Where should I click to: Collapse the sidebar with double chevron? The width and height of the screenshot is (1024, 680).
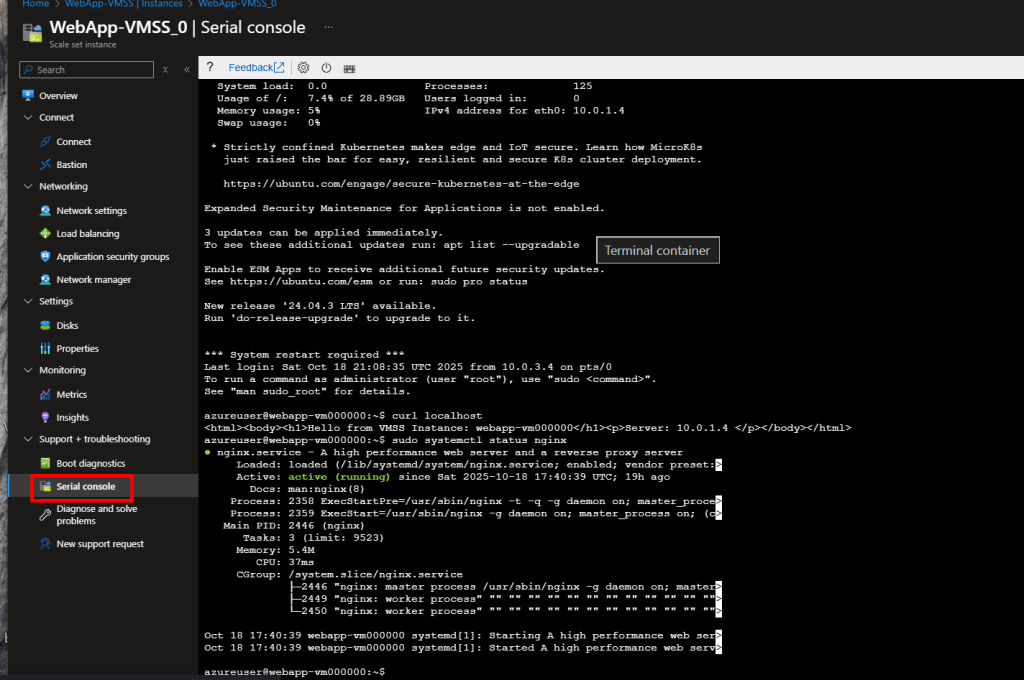point(187,70)
